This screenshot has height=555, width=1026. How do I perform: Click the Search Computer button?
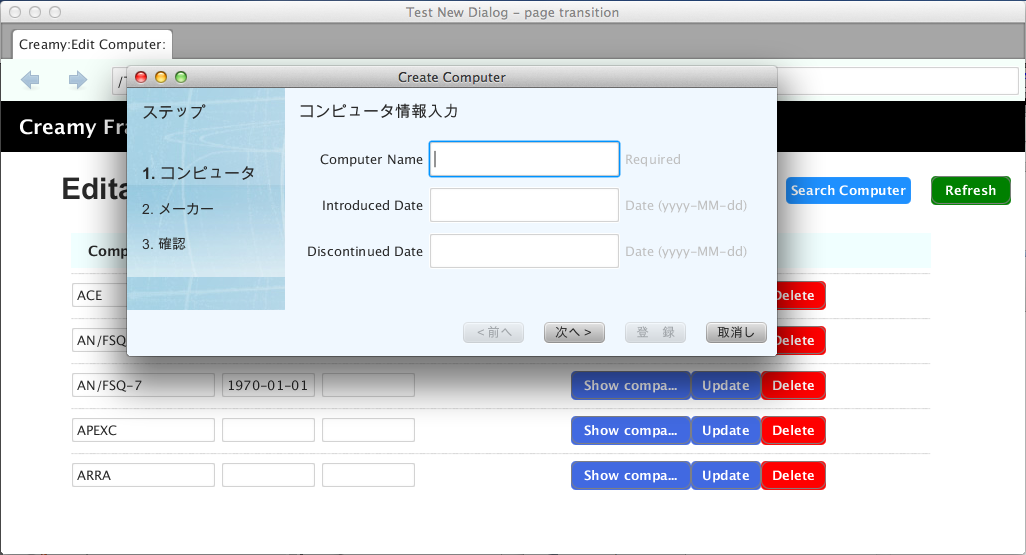848,190
